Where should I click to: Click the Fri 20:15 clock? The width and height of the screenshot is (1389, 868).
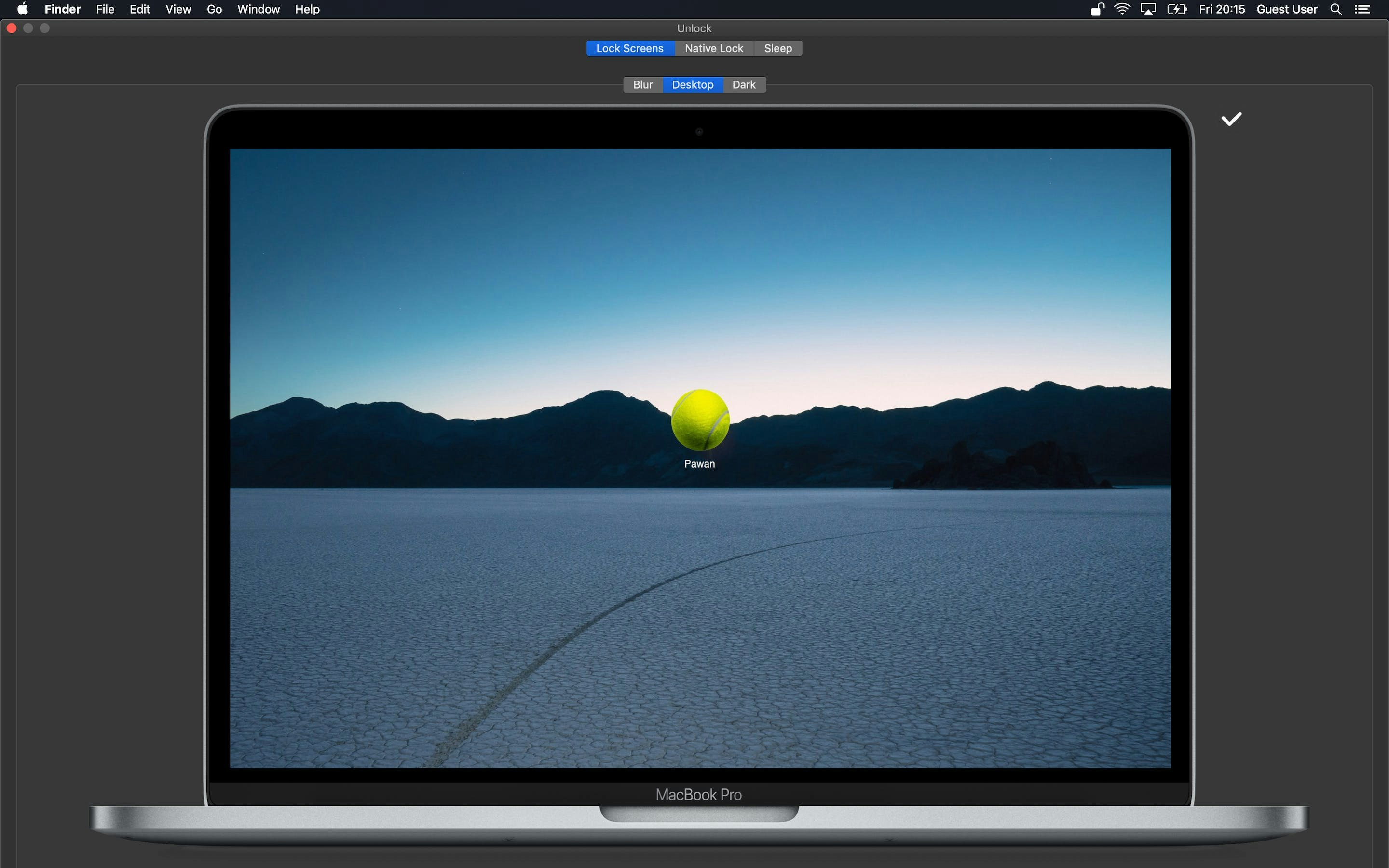[1221, 9]
